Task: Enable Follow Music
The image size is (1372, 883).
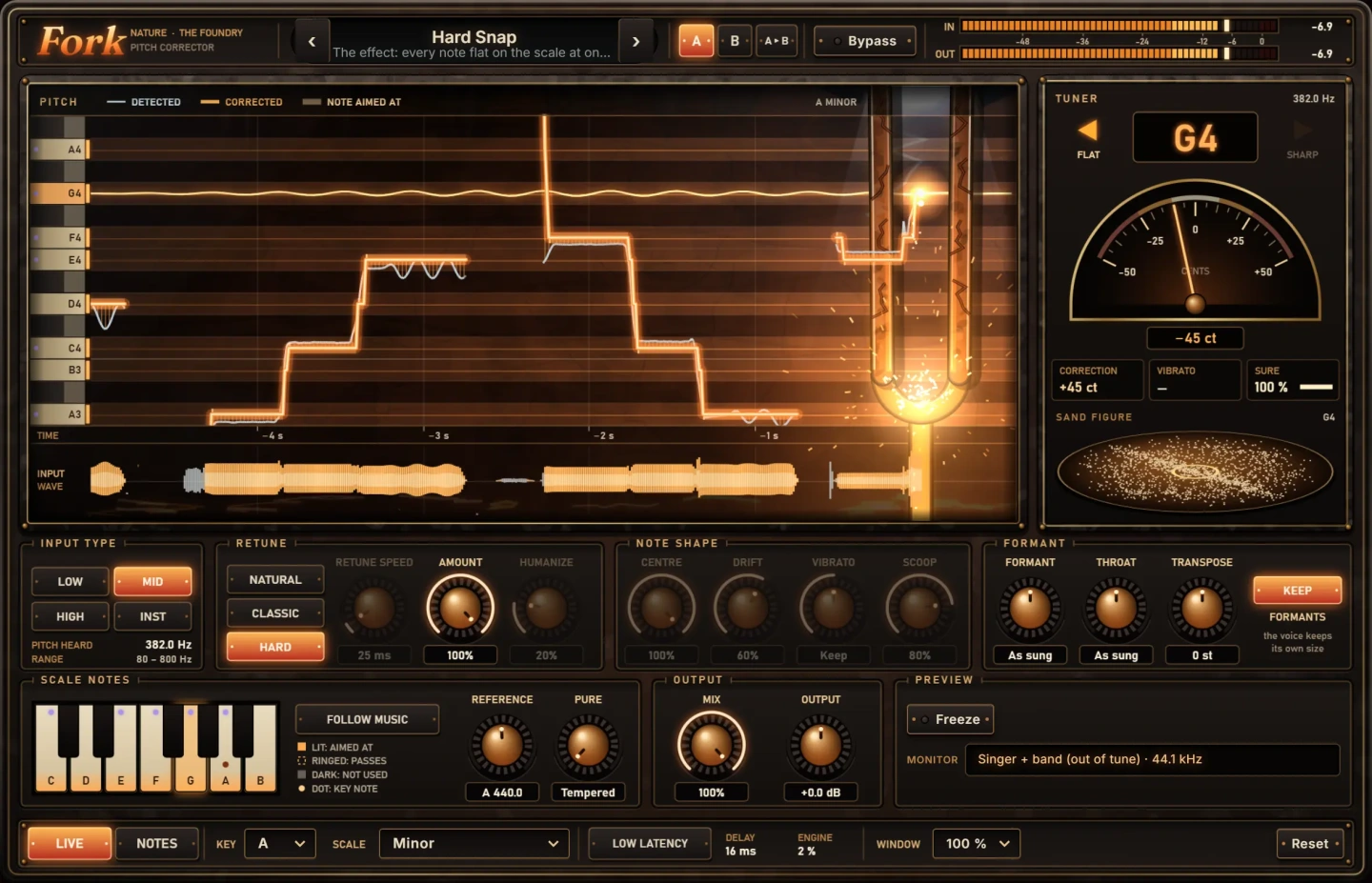Action: pyautogui.click(x=367, y=719)
